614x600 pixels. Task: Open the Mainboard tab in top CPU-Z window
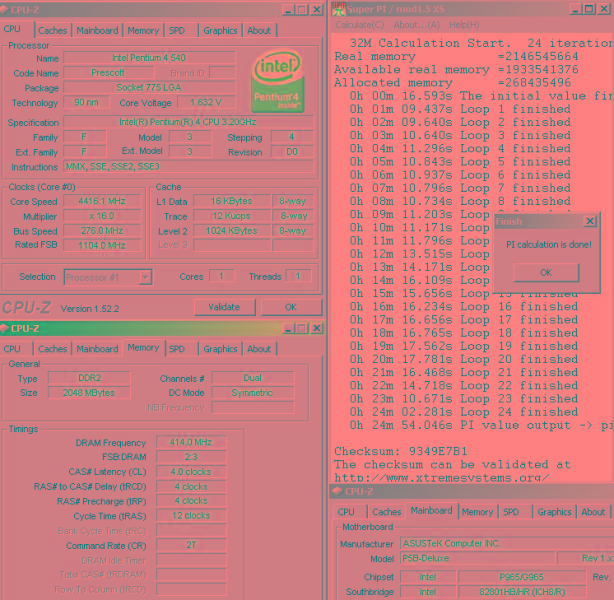[x=97, y=31]
